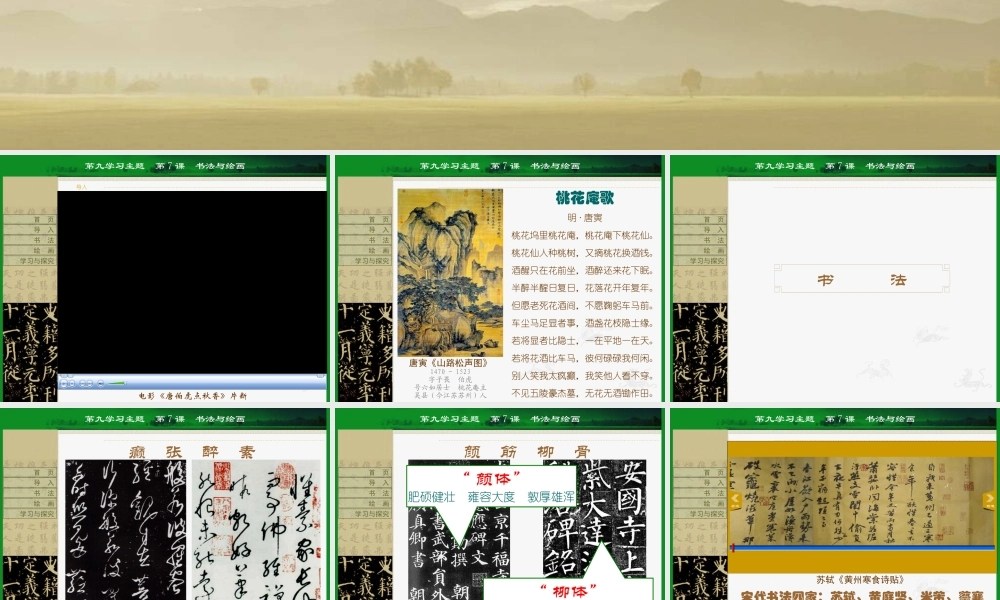Open the 颜筋柳骨 slide
Viewport: 1000px width, 600px height.
point(500,504)
